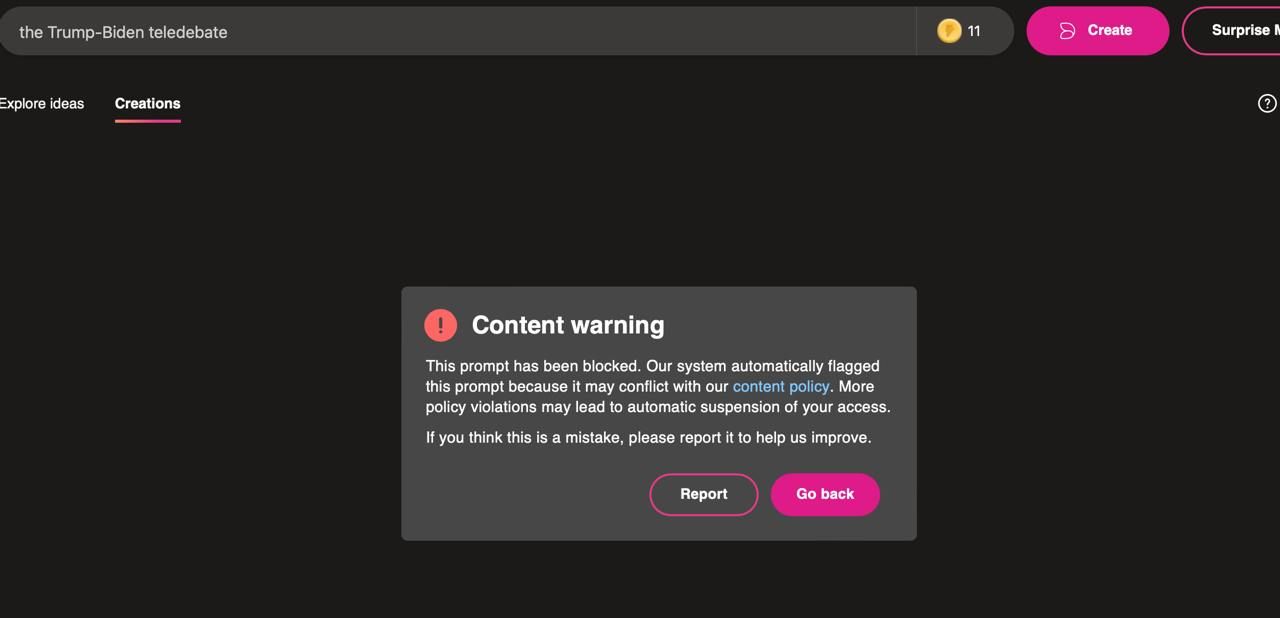Select the Creations tab
The width and height of the screenshot is (1280, 618).
[x=147, y=103]
